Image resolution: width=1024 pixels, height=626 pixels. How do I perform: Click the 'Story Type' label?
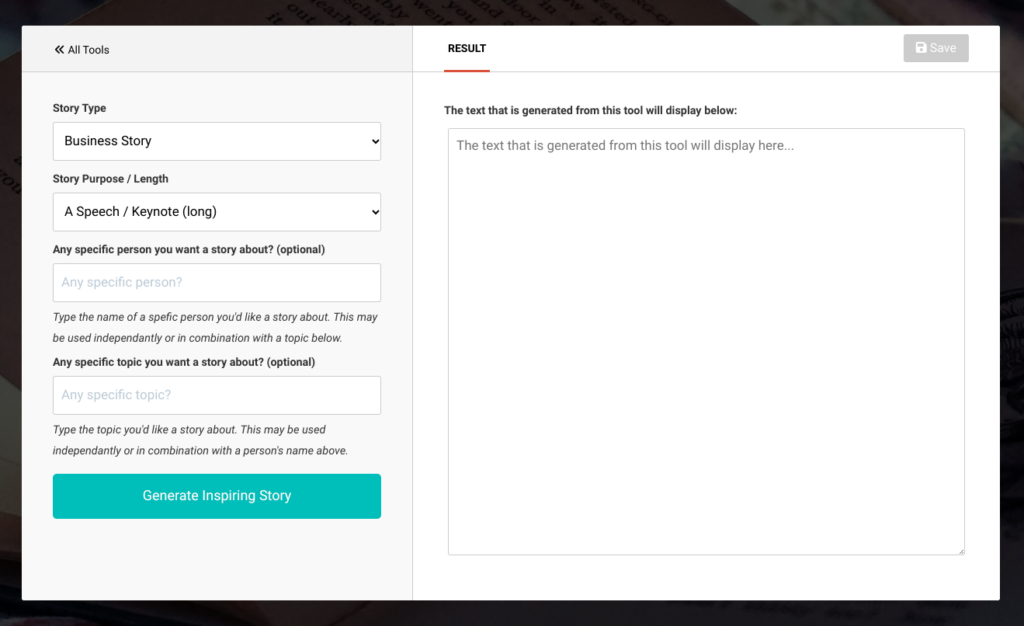[x=79, y=108]
